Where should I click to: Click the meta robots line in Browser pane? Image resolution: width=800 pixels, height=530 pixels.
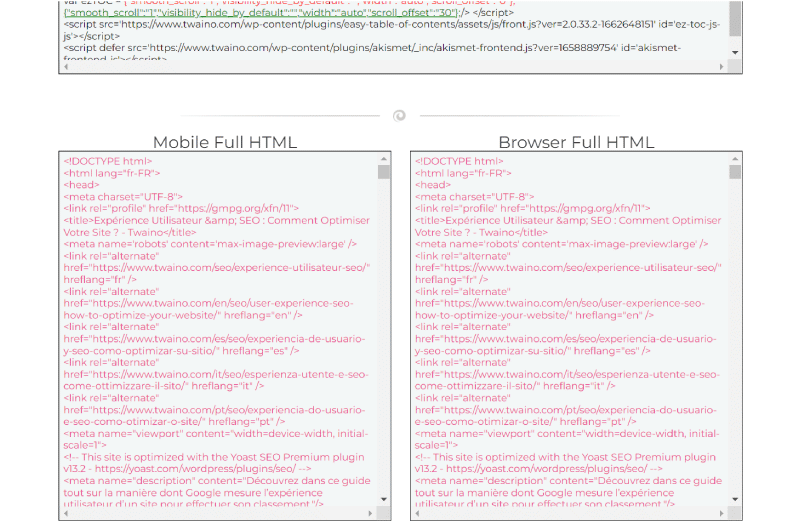coord(562,244)
